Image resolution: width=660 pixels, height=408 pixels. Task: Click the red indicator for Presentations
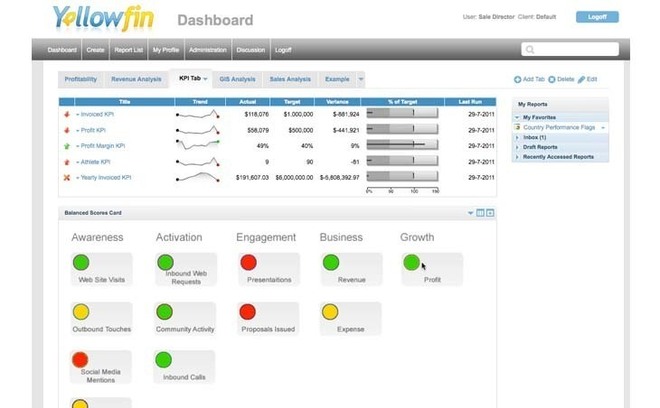point(248,263)
